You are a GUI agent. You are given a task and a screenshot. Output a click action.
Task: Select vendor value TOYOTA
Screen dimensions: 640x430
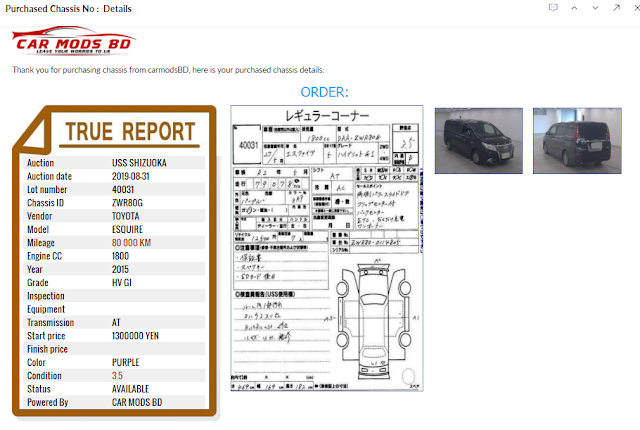tap(126, 216)
